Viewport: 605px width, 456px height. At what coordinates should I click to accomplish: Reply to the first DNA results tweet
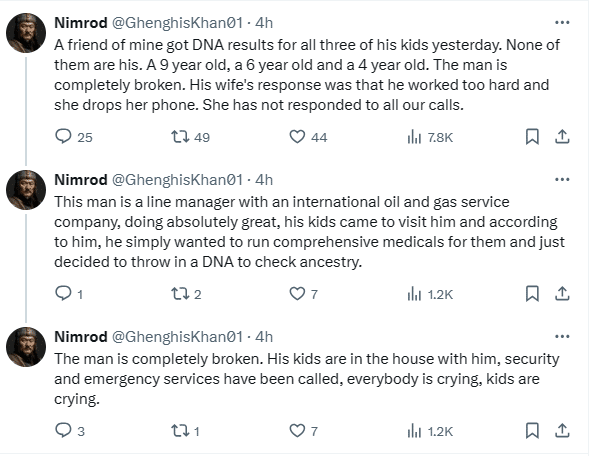[63, 137]
